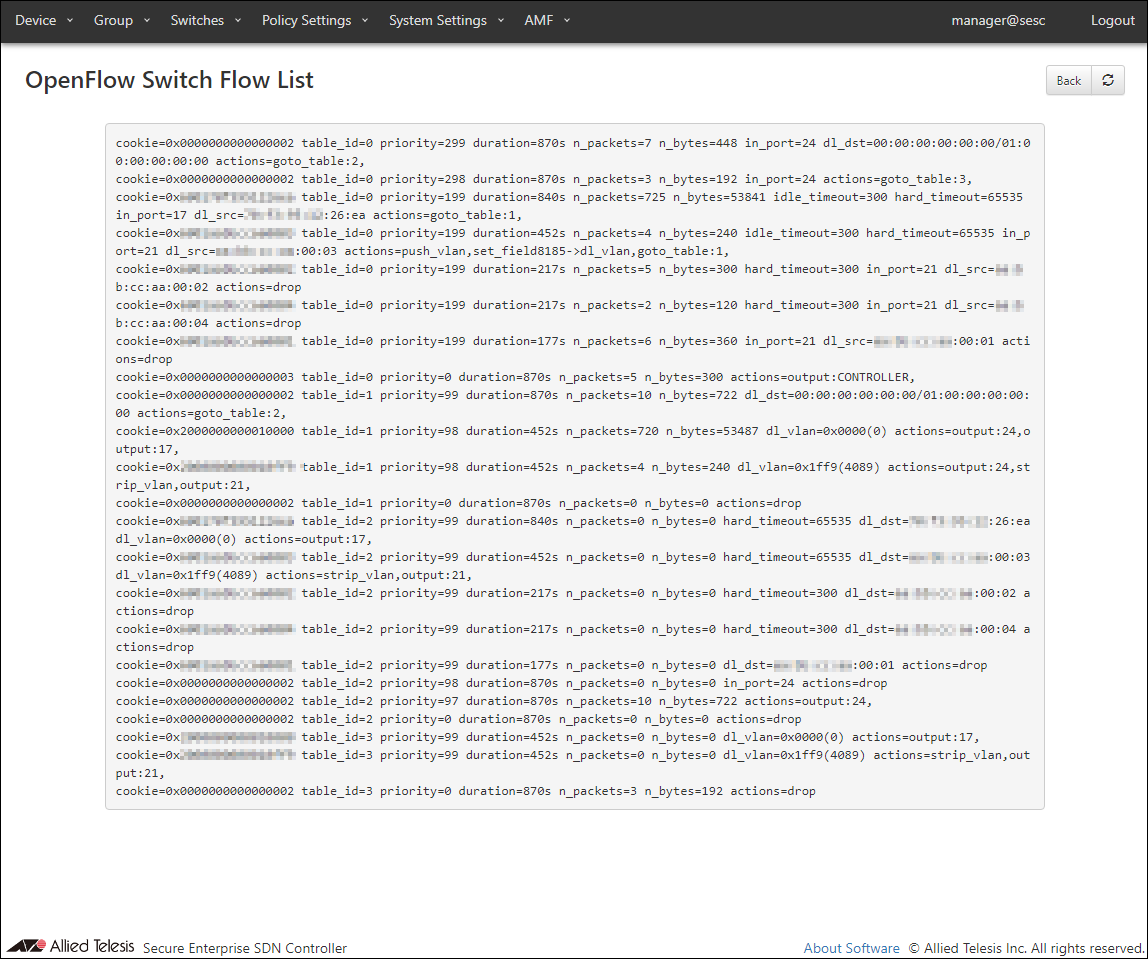Log out of the controller
Image resolution: width=1148 pixels, height=959 pixels.
(x=1112, y=20)
